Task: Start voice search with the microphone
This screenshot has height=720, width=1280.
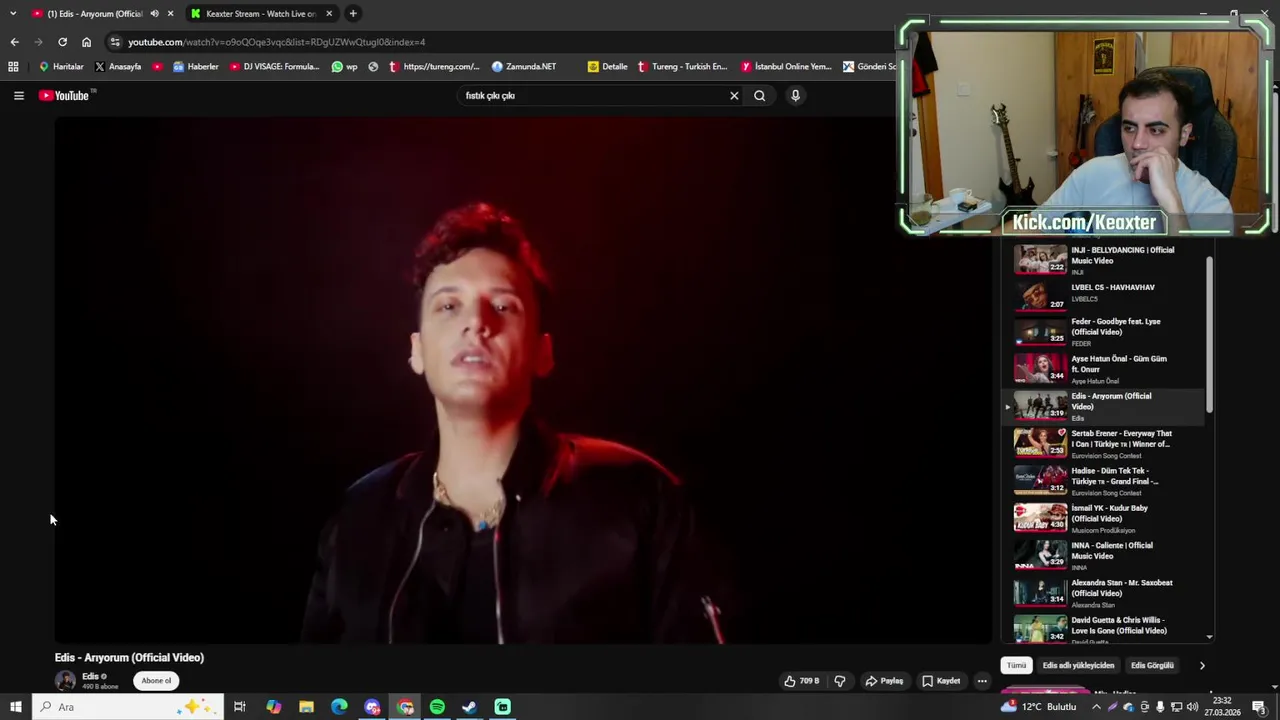Action: click(795, 96)
